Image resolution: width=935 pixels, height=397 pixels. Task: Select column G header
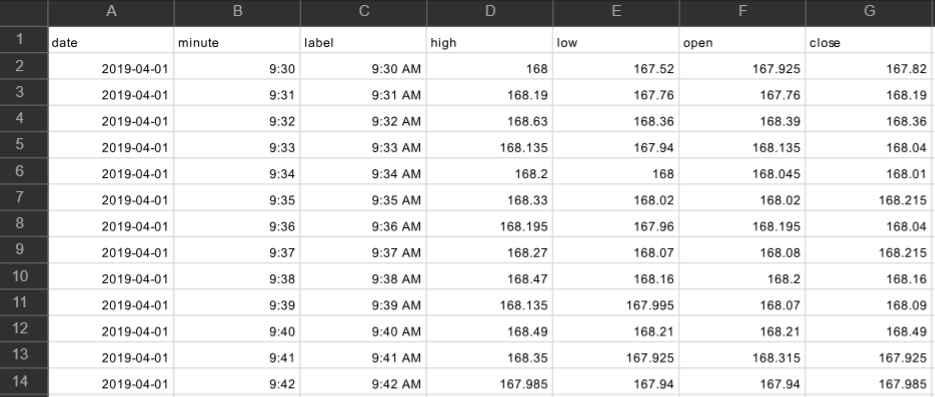coord(869,13)
